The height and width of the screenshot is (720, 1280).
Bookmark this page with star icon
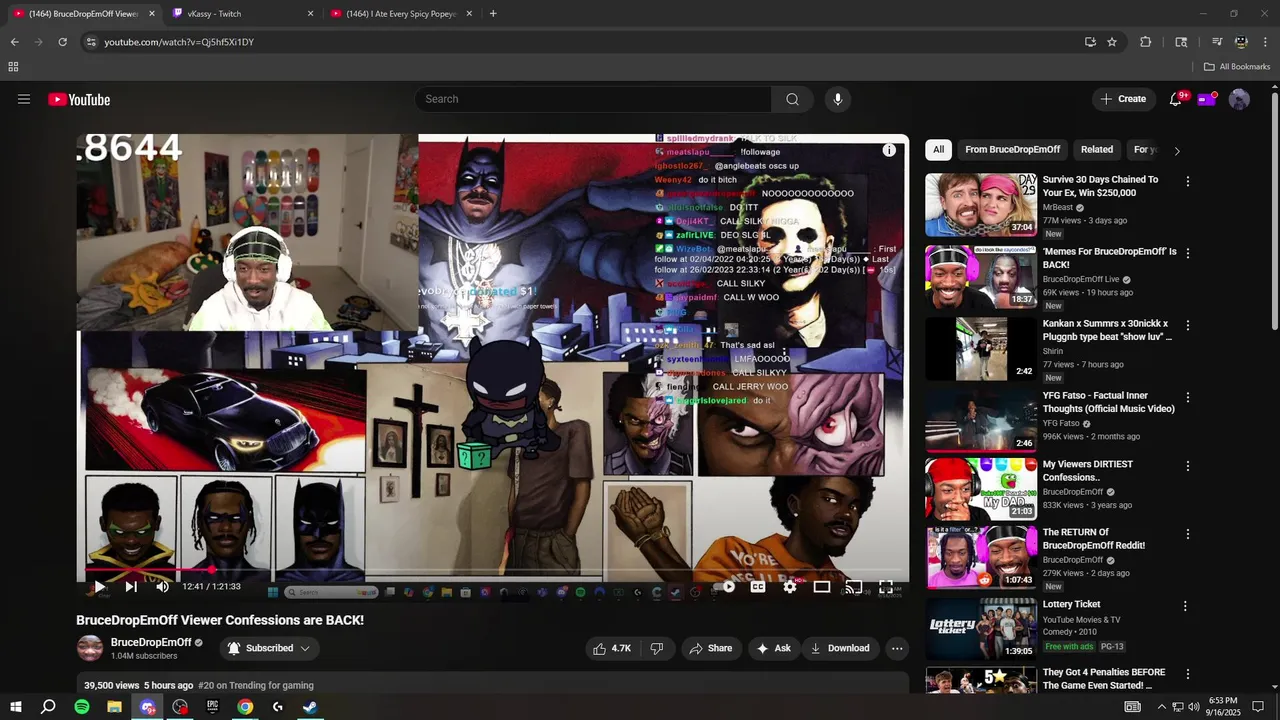click(x=1112, y=42)
